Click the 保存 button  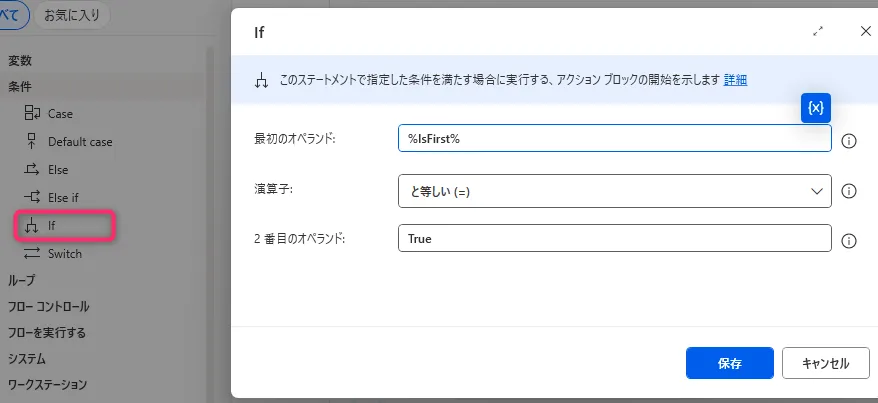click(729, 363)
